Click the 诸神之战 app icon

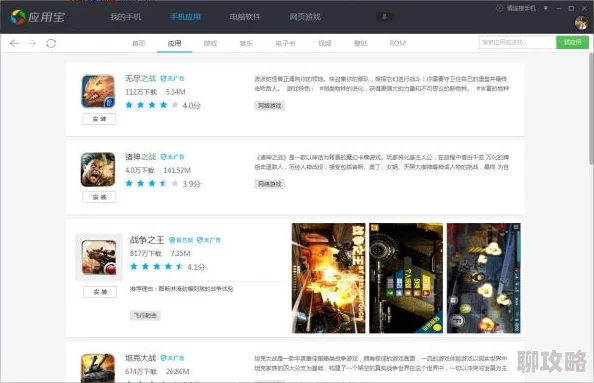point(98,169)
